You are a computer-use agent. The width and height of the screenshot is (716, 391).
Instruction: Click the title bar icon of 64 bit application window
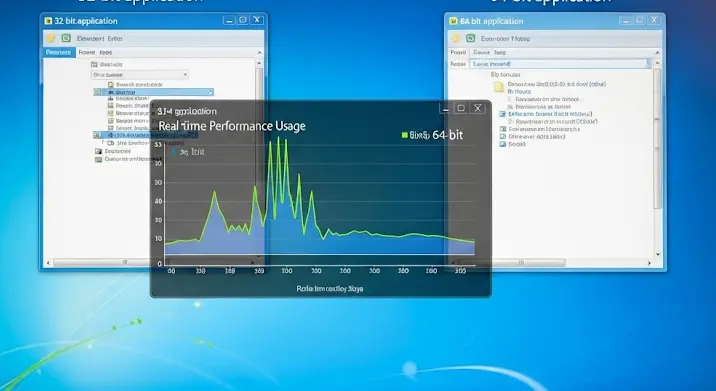[453, 21]
